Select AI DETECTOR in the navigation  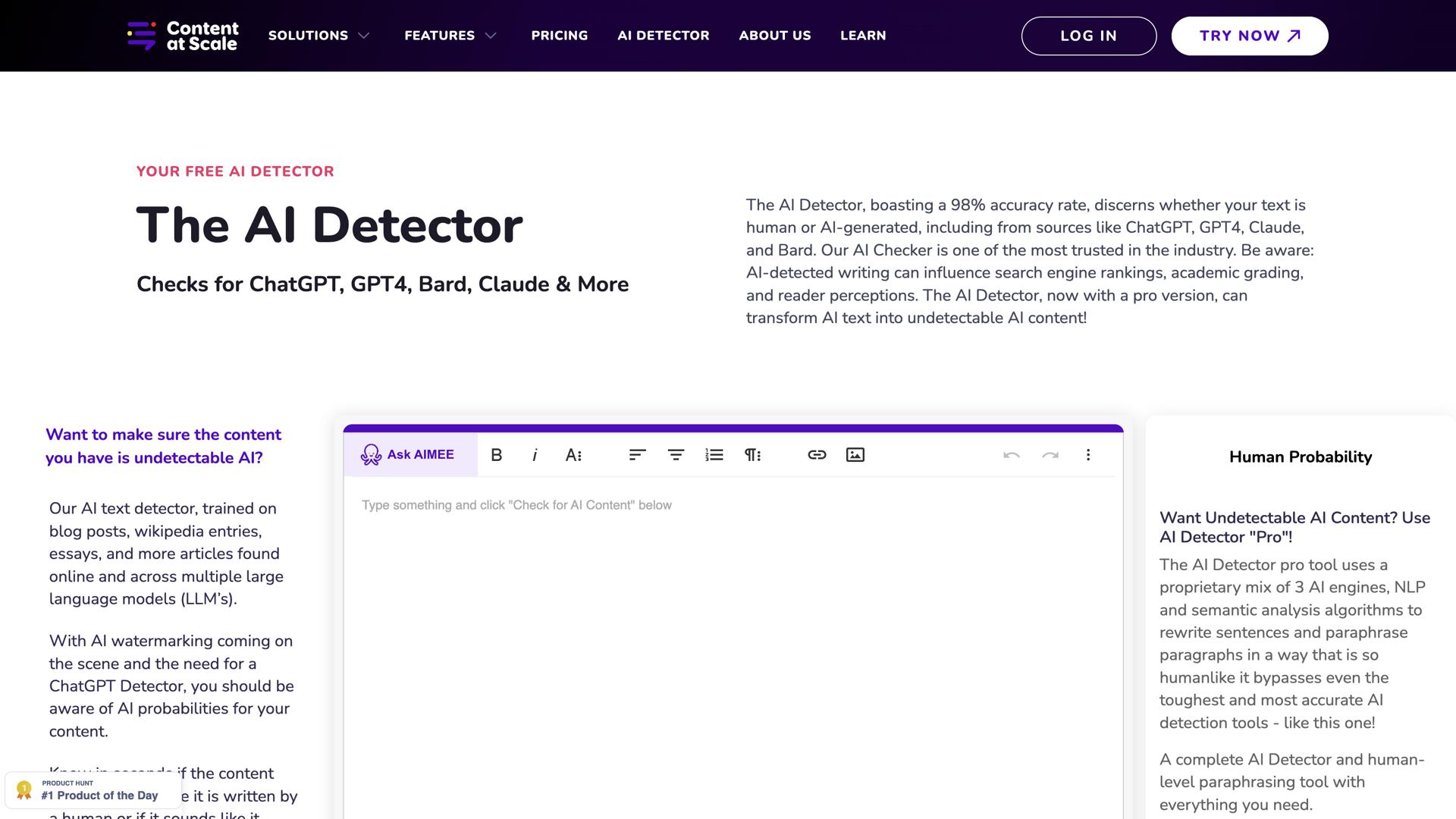[x=664, y=36]
